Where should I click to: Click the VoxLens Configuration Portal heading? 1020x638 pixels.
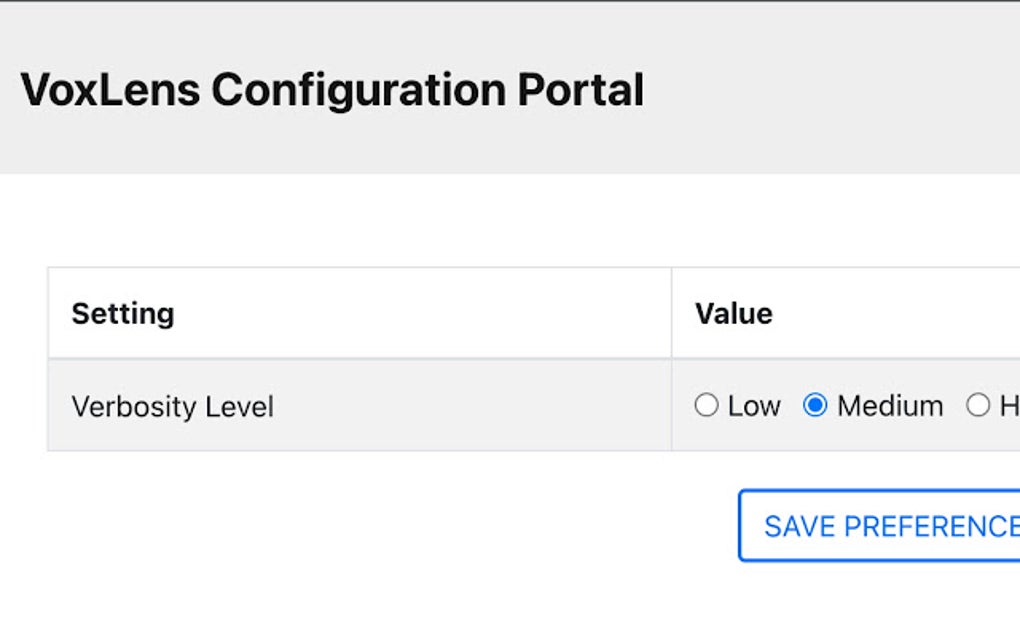(x=332, y=90)
